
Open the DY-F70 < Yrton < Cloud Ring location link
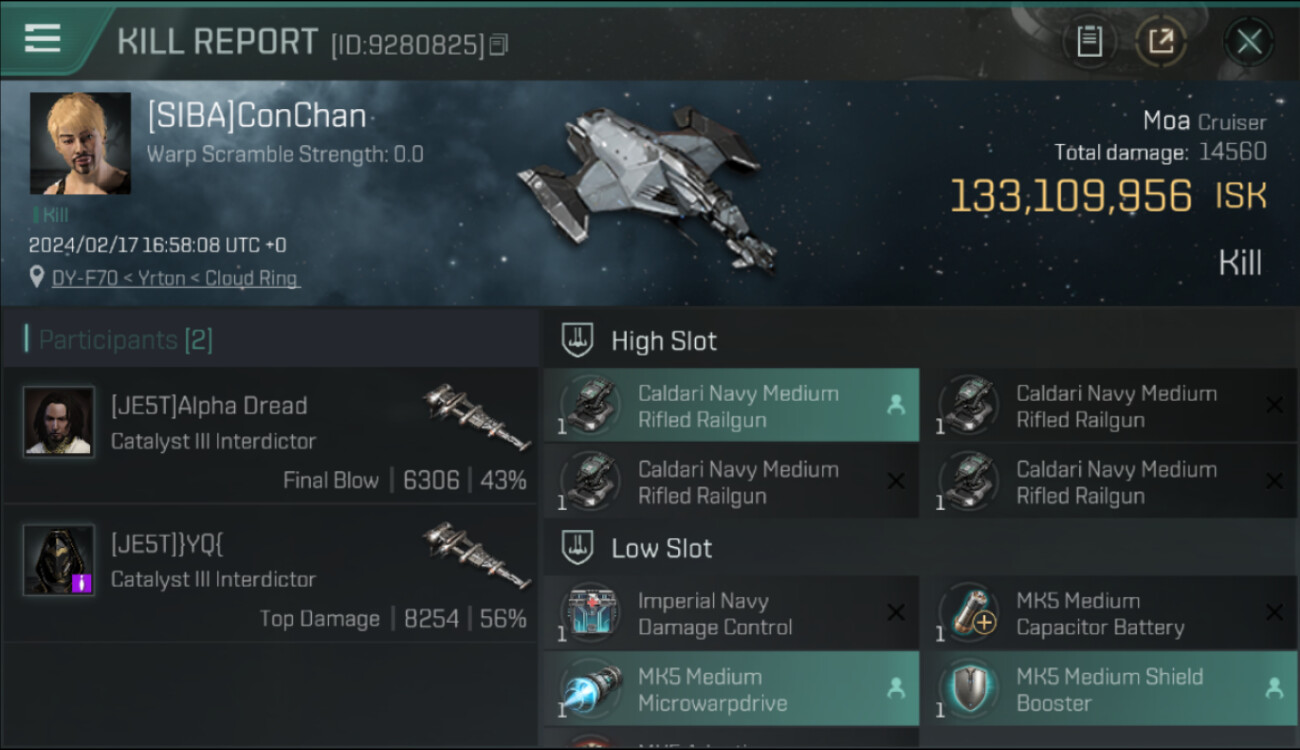click(x=175, y=278)
